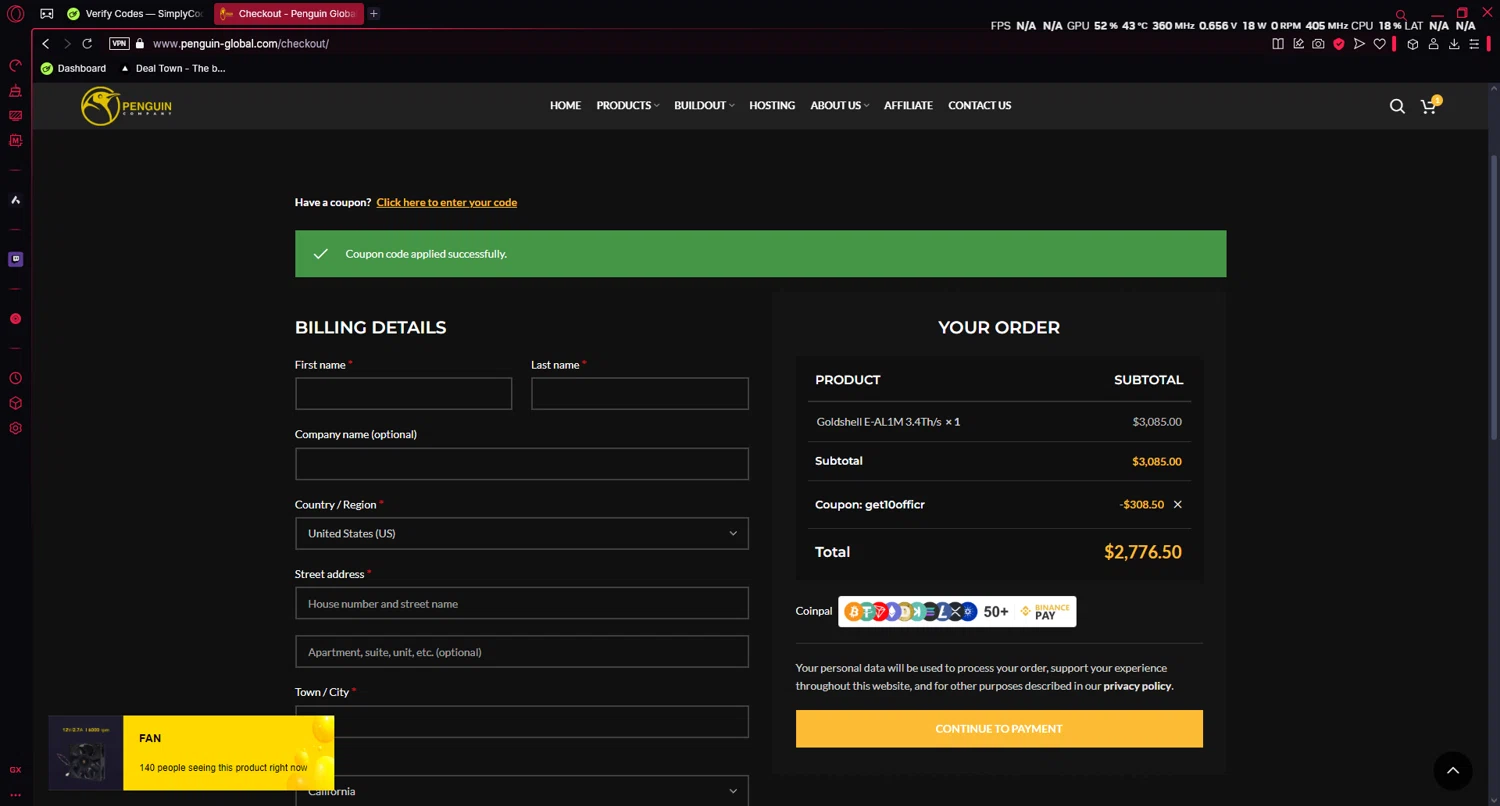Open Extensions cube in the sidebar
Image resolution: width=1500 pixels, height=806 pixels.
[x=15, y=403]
